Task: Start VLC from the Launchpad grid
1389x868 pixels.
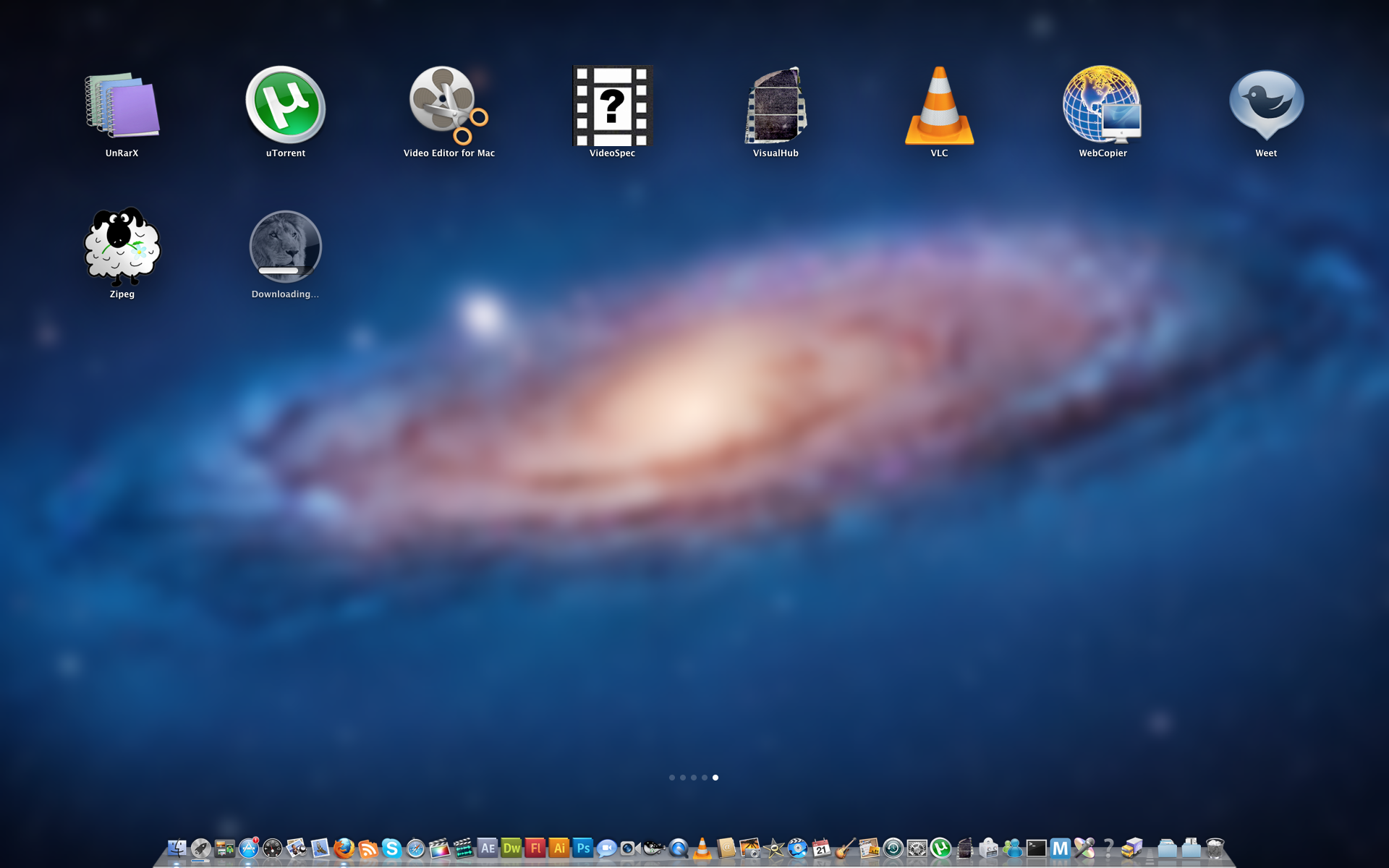Action: point(939,106)
